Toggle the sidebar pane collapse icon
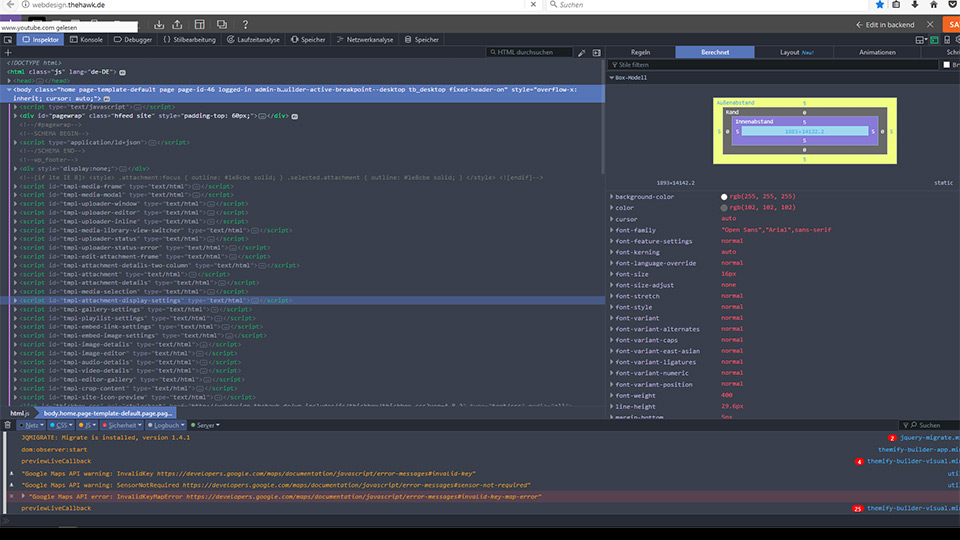 pos(596,53)
